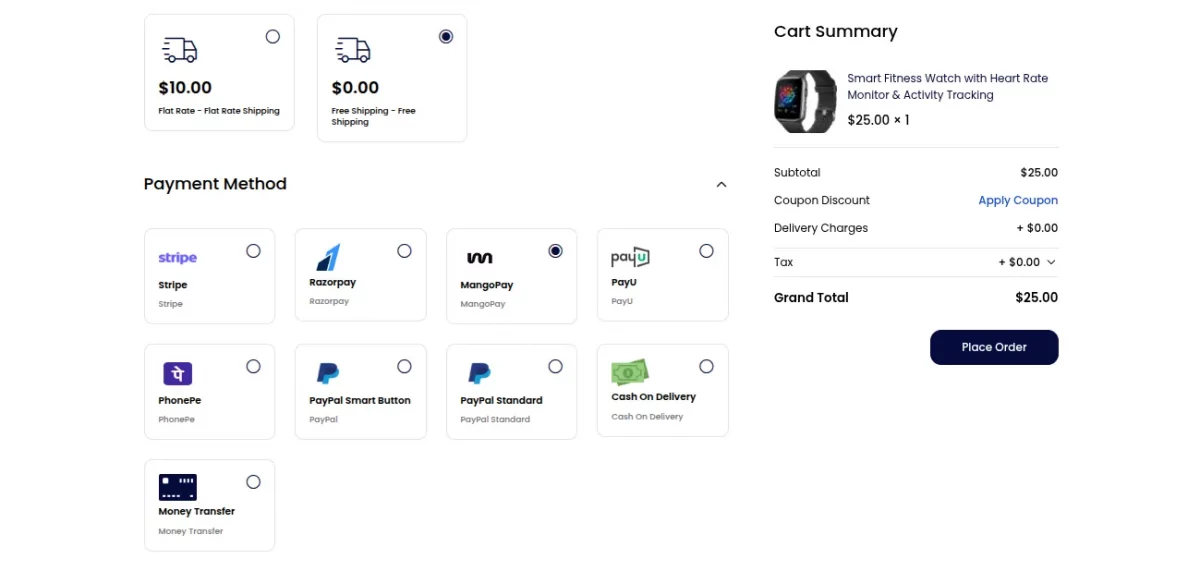Choose PayU payment radio button

[x=706, y=251]
